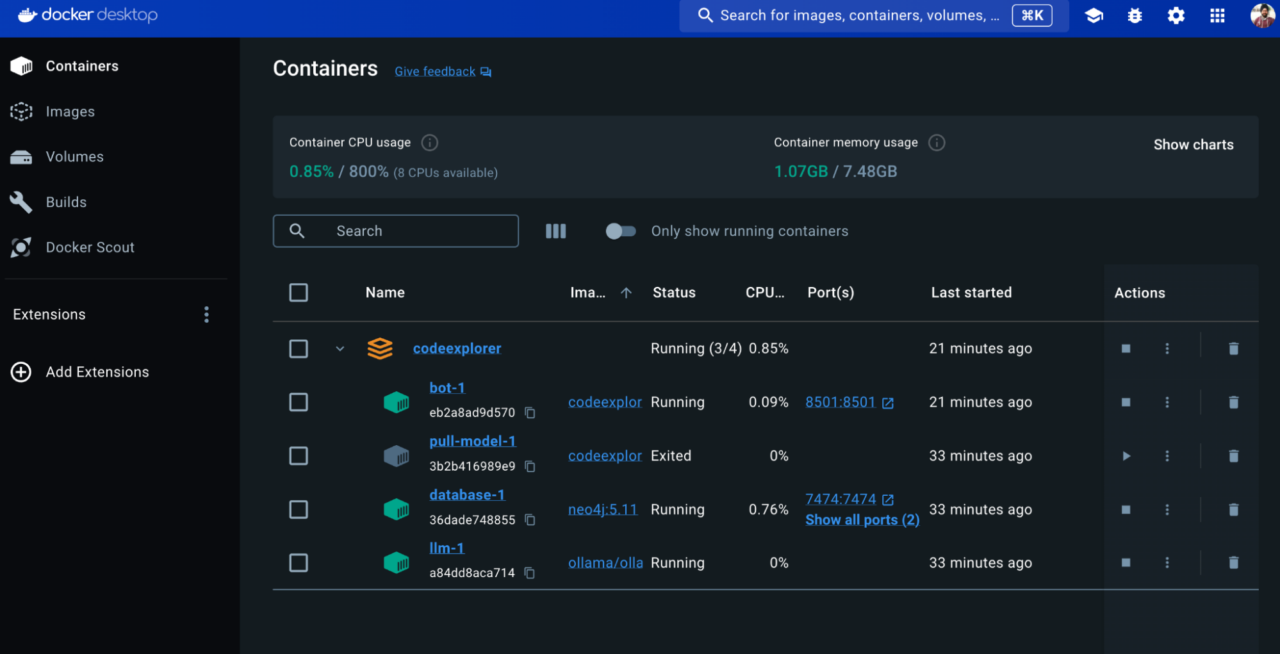
Task: Start the exited pull-model-1 container
Action: click(1126, 455)
